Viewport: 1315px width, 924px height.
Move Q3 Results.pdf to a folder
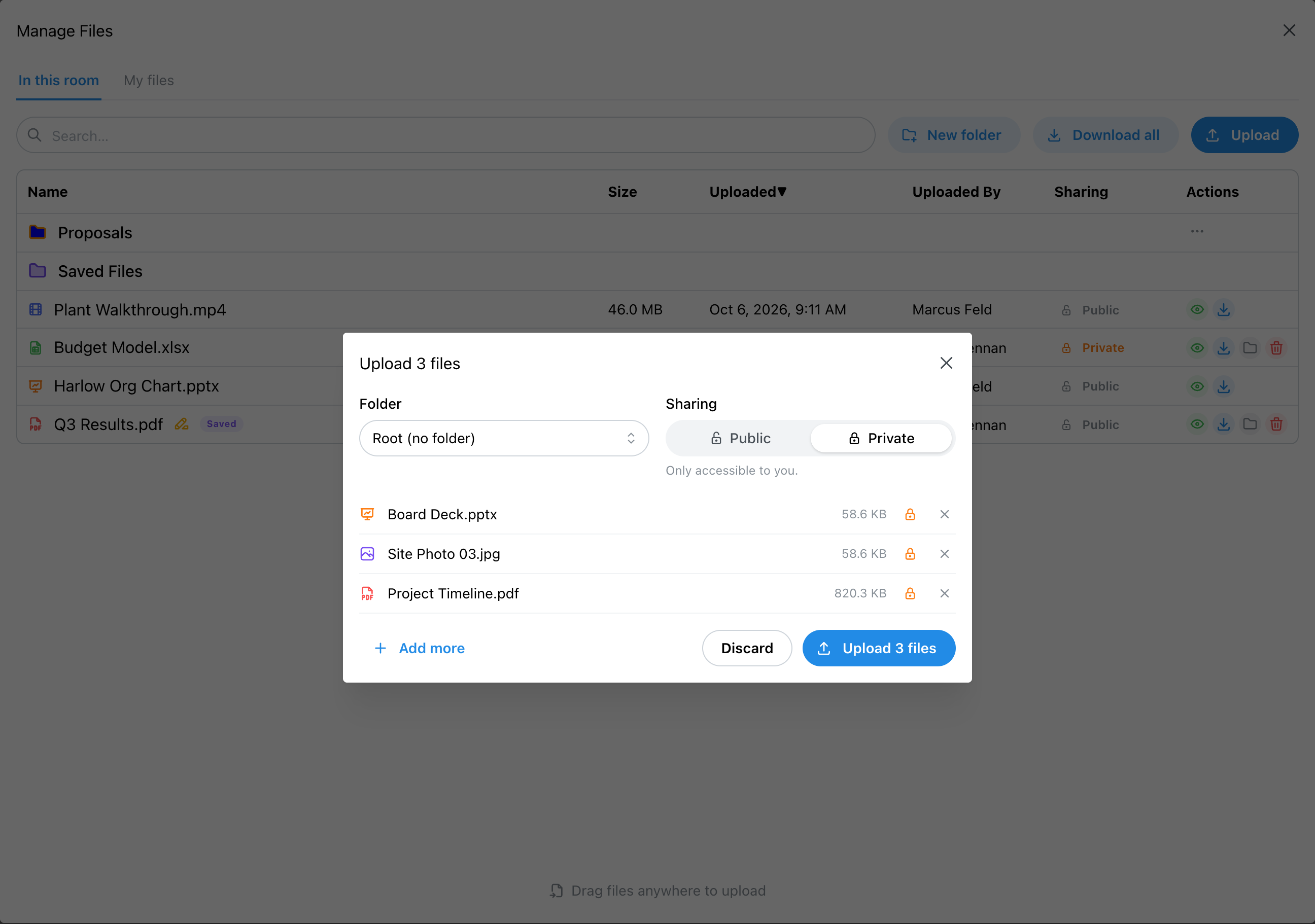click(x=1250, y=424)
